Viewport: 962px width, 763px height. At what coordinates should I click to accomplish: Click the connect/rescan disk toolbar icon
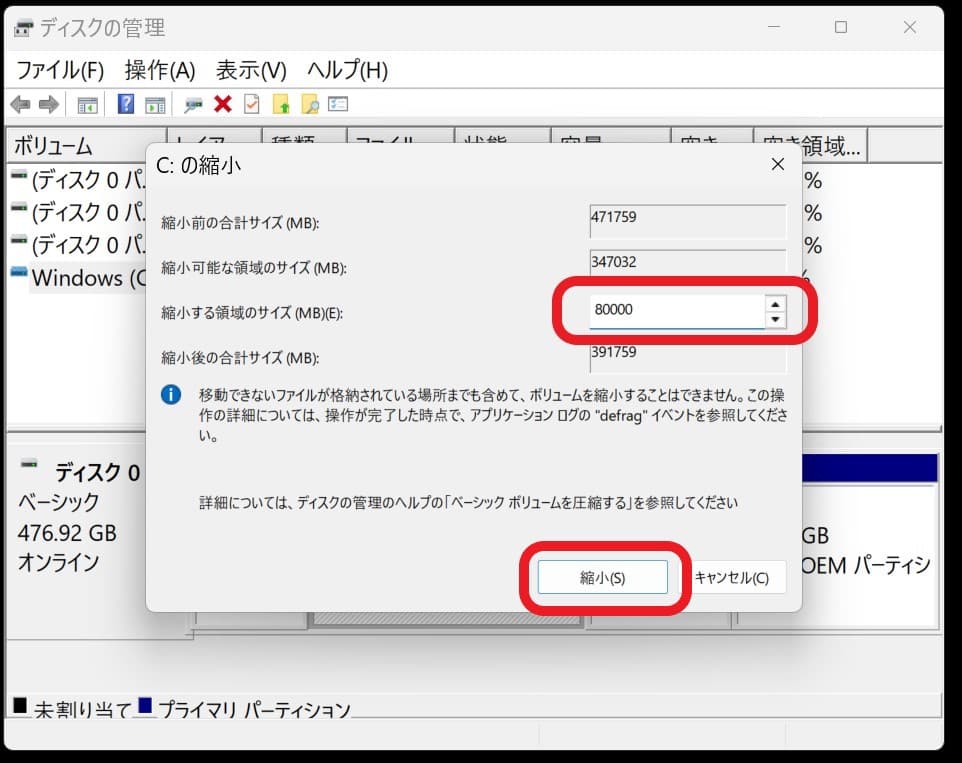[193, 105]
